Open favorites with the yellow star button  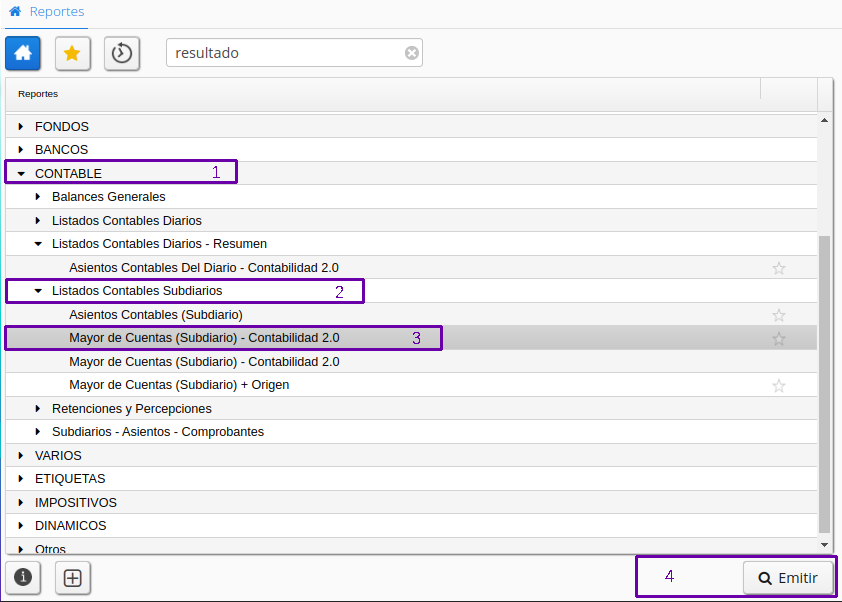[x=72, y=53]
